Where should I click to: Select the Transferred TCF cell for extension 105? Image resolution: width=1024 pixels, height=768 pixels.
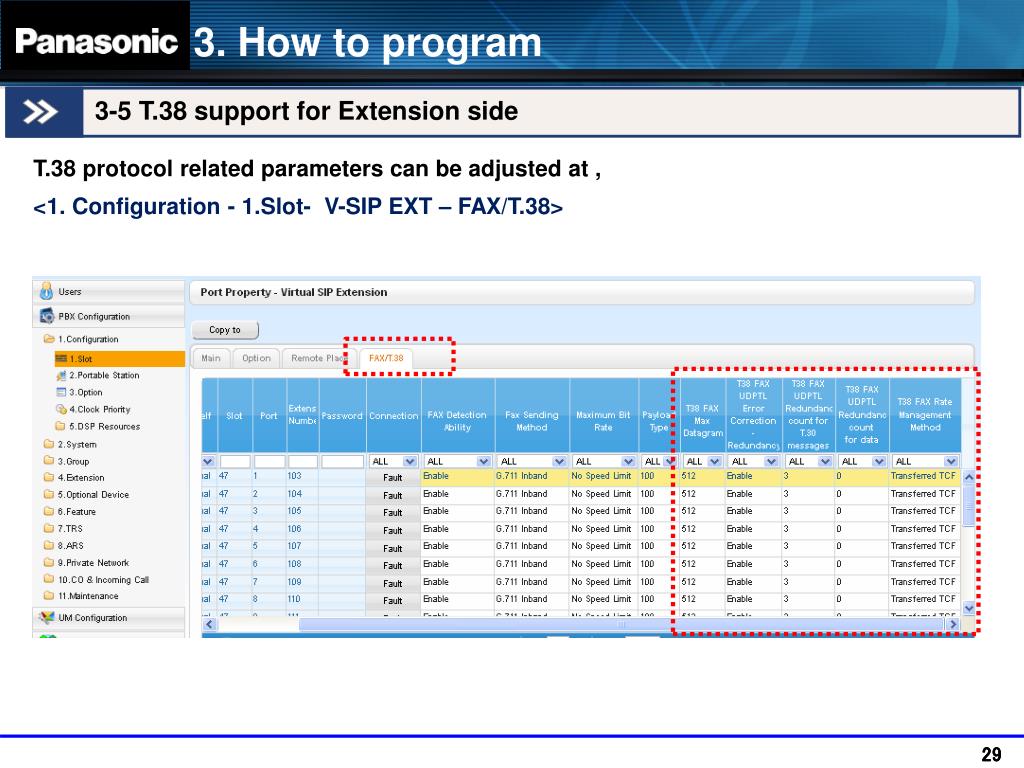coord(925,511)
